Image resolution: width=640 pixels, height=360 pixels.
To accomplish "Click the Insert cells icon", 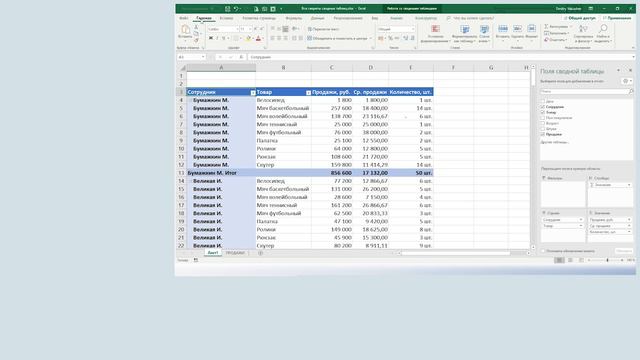I will click(x=503, y=28).
